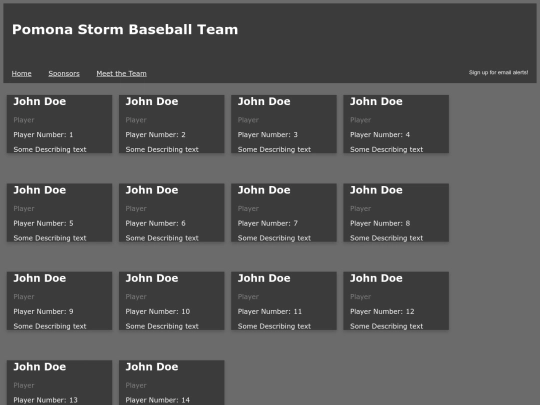Select the Player Number: 6 text
This screenshot has height=405, width=540.
[x=155, y=223]
